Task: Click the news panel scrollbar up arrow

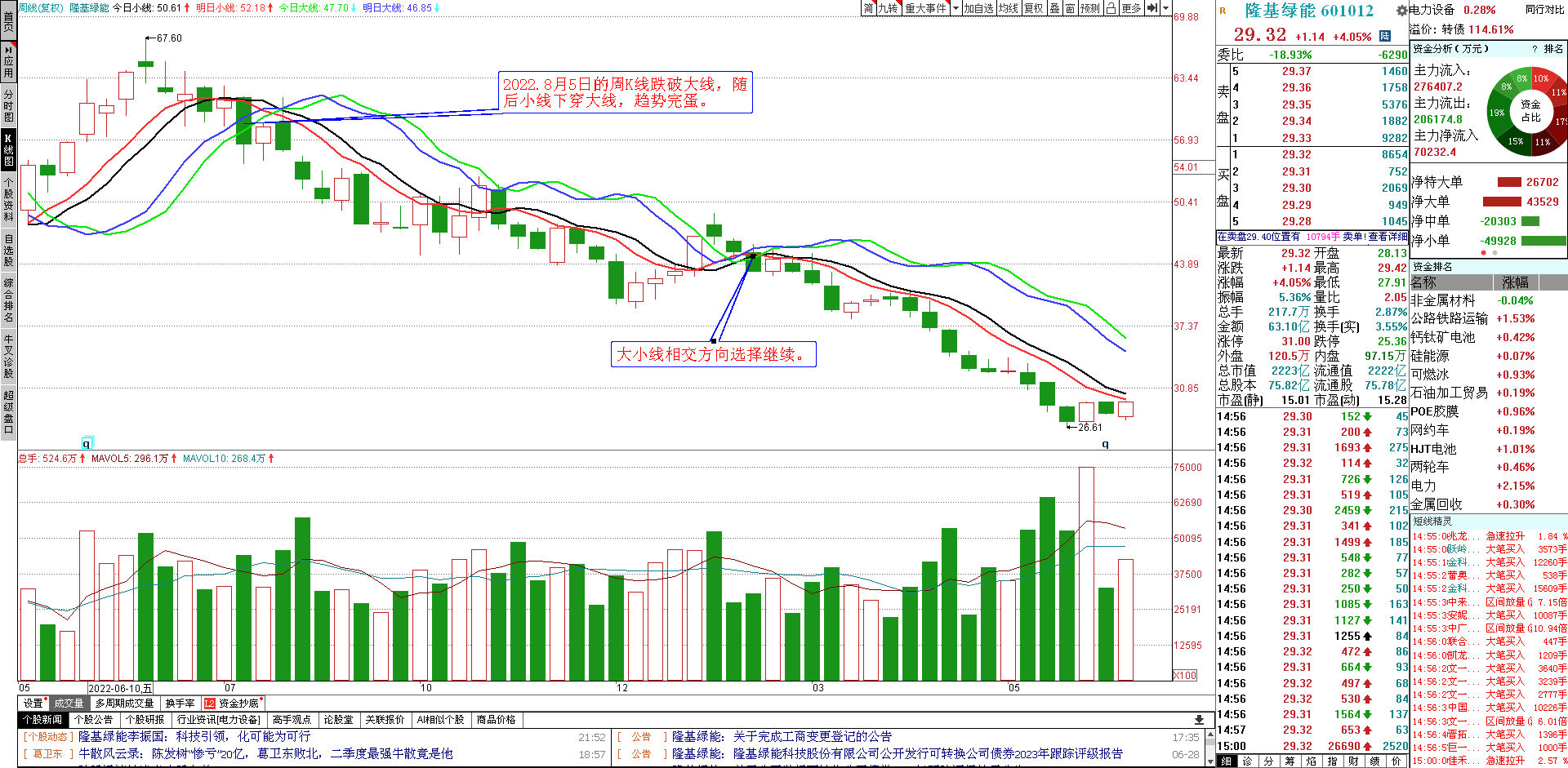Action: point(1209,734)
